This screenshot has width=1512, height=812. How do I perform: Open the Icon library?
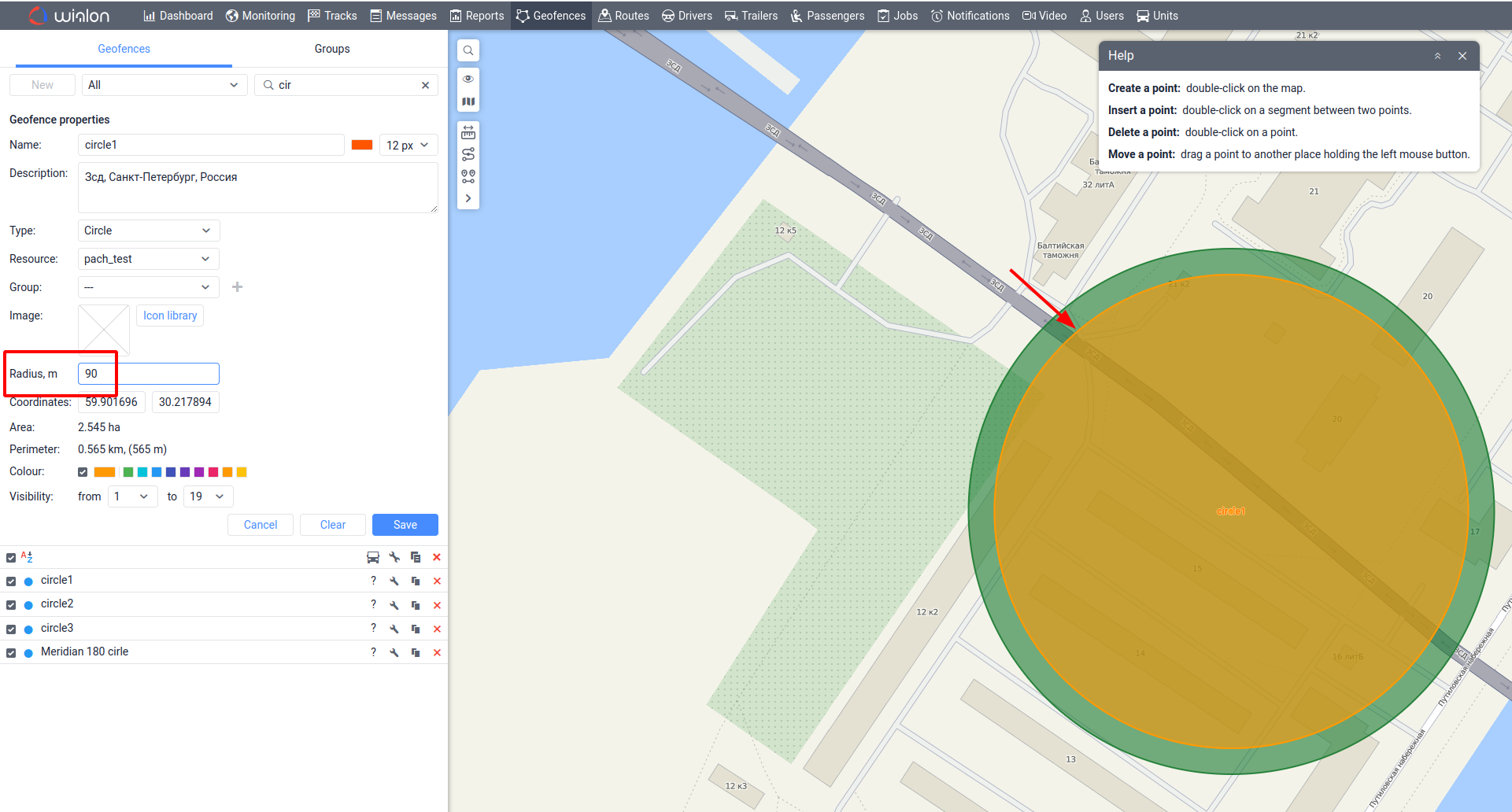(x=170, y=316)
